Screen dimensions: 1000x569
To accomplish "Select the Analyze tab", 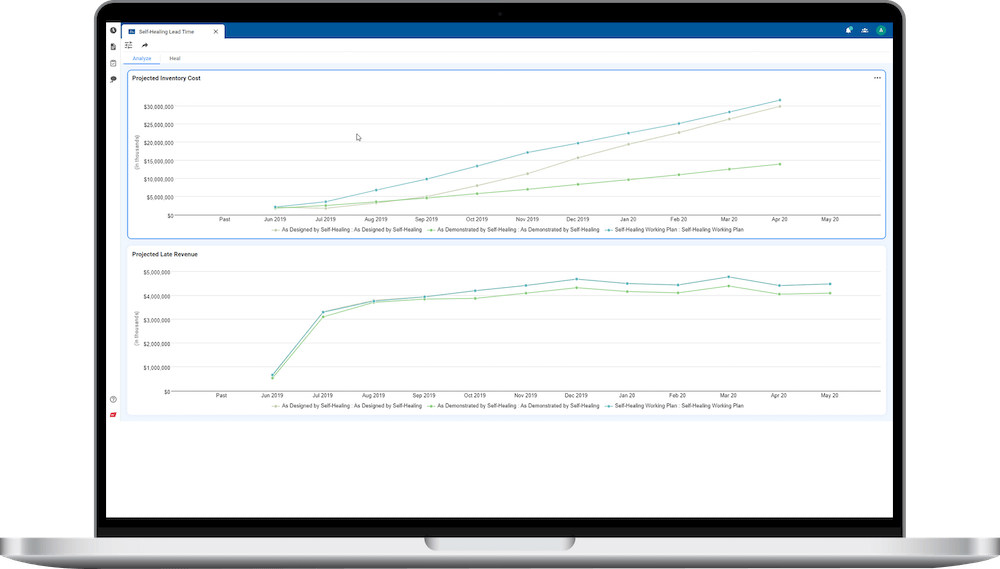I will (x=142, y=59).
